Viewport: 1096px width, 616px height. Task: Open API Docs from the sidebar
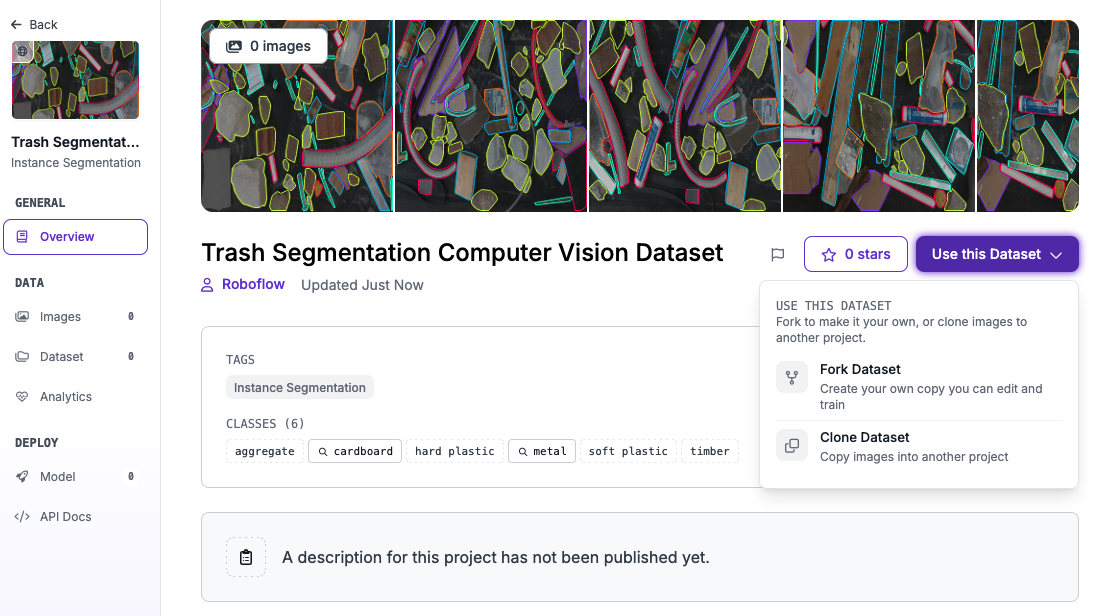(x=65, y=517)
